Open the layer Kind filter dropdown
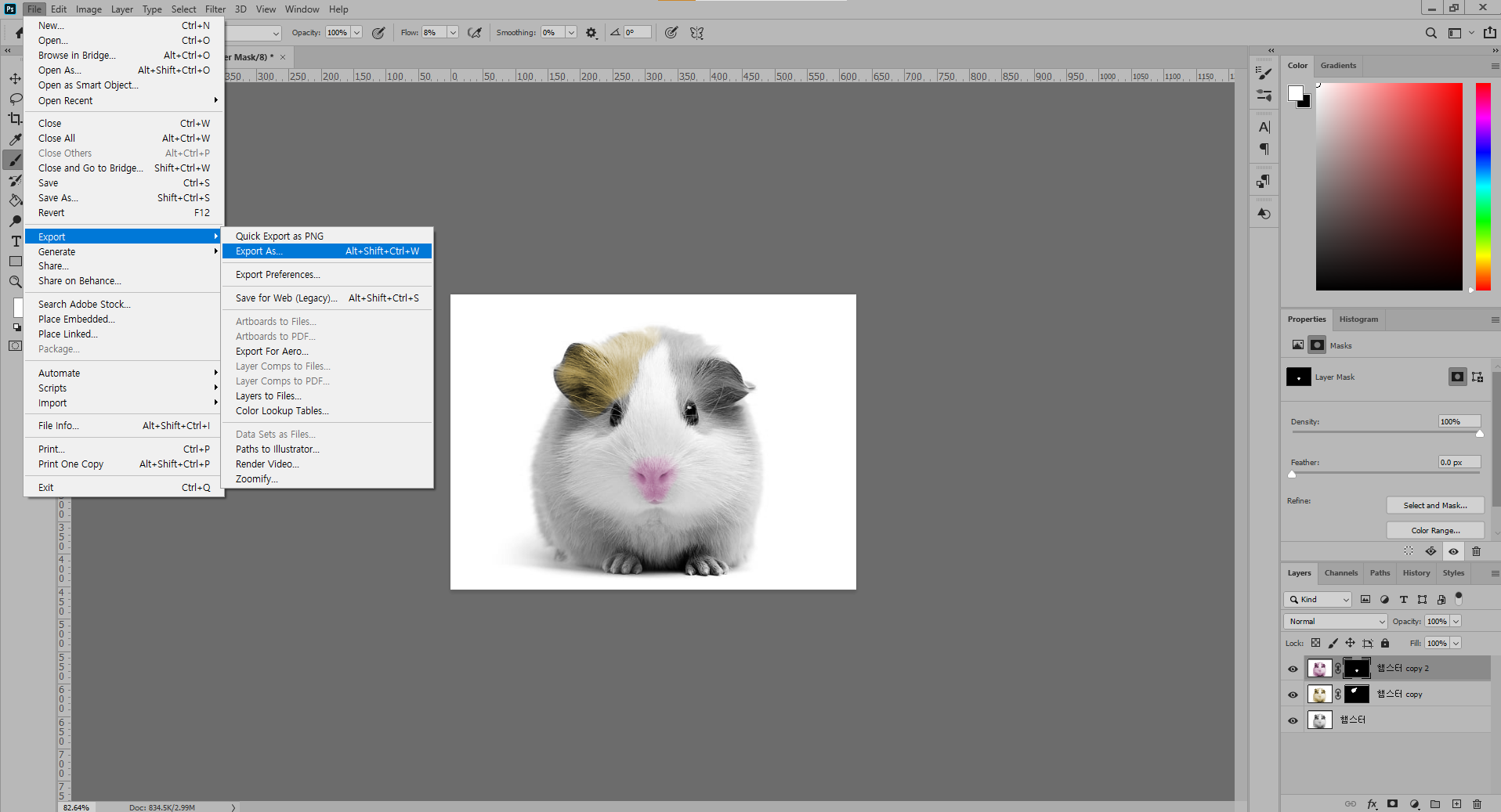The width and height of the screenshot is (1501, 812). point(1318,599)
